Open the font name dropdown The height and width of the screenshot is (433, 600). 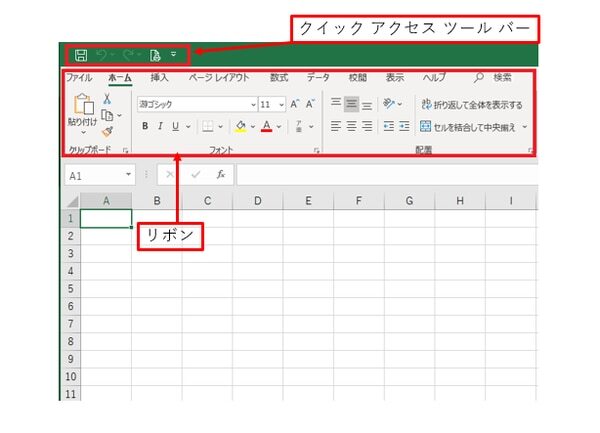(x=252, y=104)
